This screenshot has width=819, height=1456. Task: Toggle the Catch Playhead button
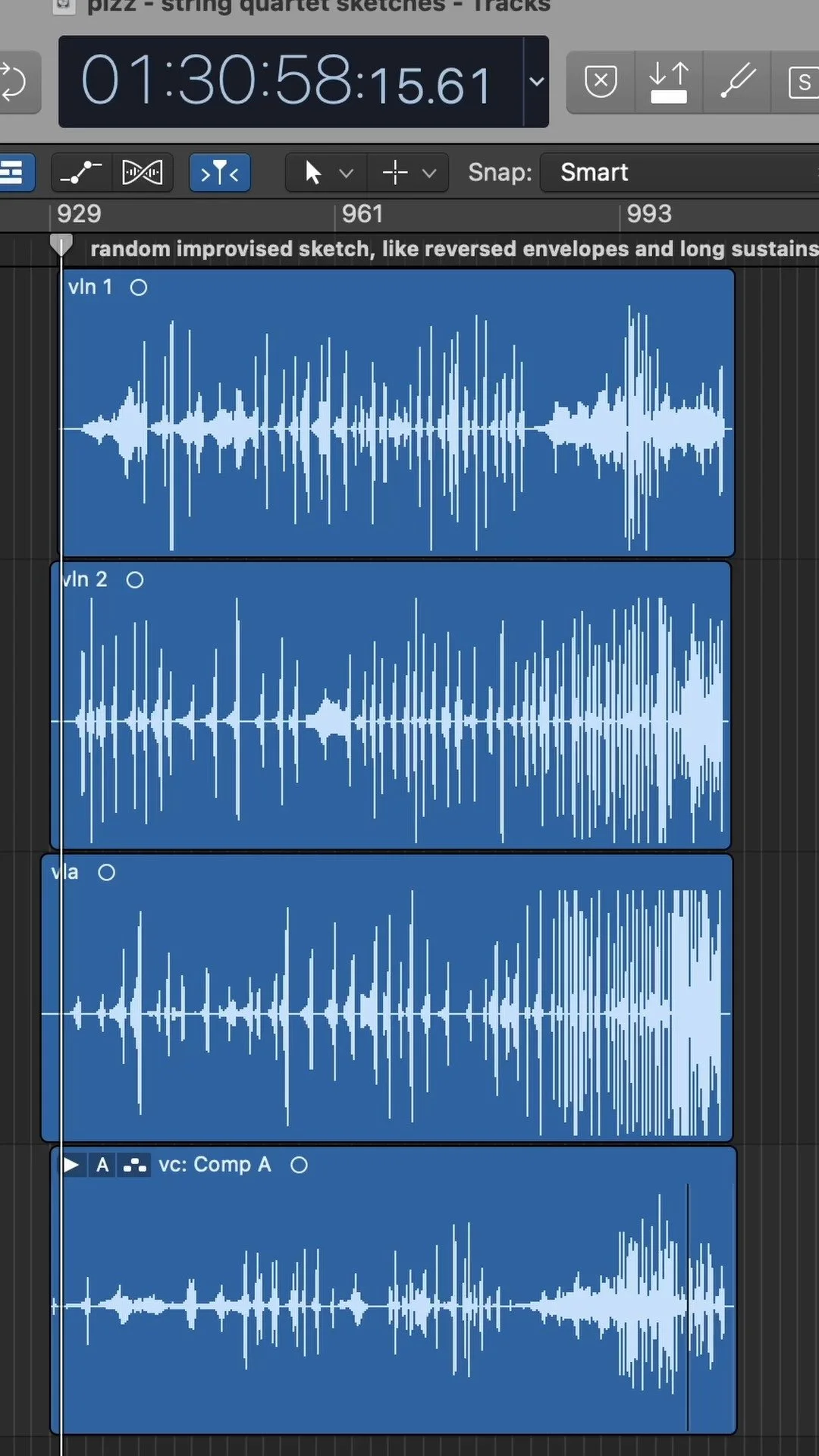pyautogui.click(x=220, y=173)
